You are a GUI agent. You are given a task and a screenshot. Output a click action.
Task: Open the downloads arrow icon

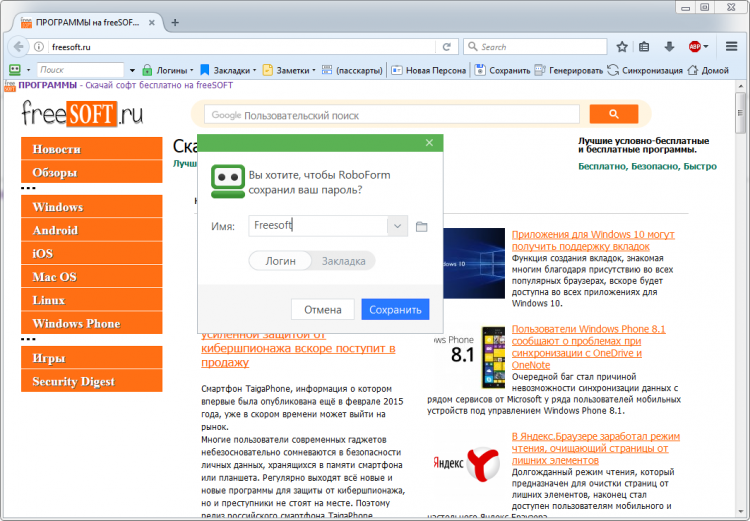[669, 47]
